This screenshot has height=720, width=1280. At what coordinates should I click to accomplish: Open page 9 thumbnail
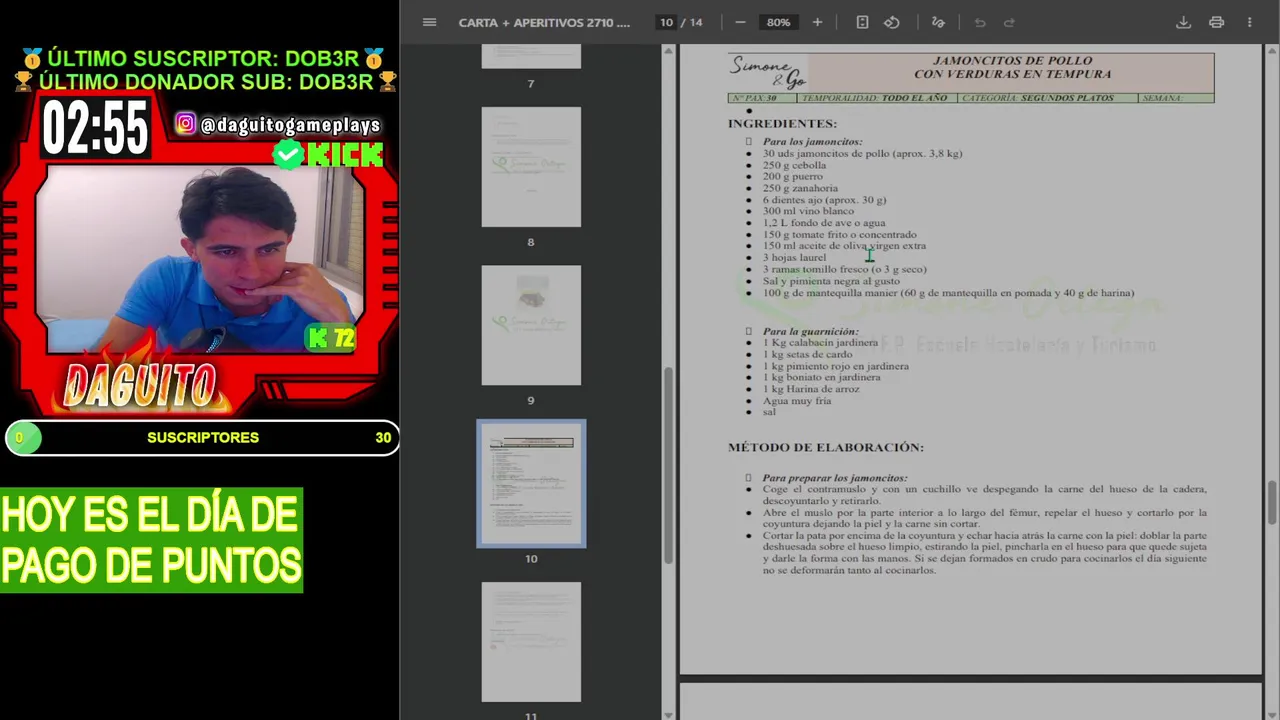531,325
